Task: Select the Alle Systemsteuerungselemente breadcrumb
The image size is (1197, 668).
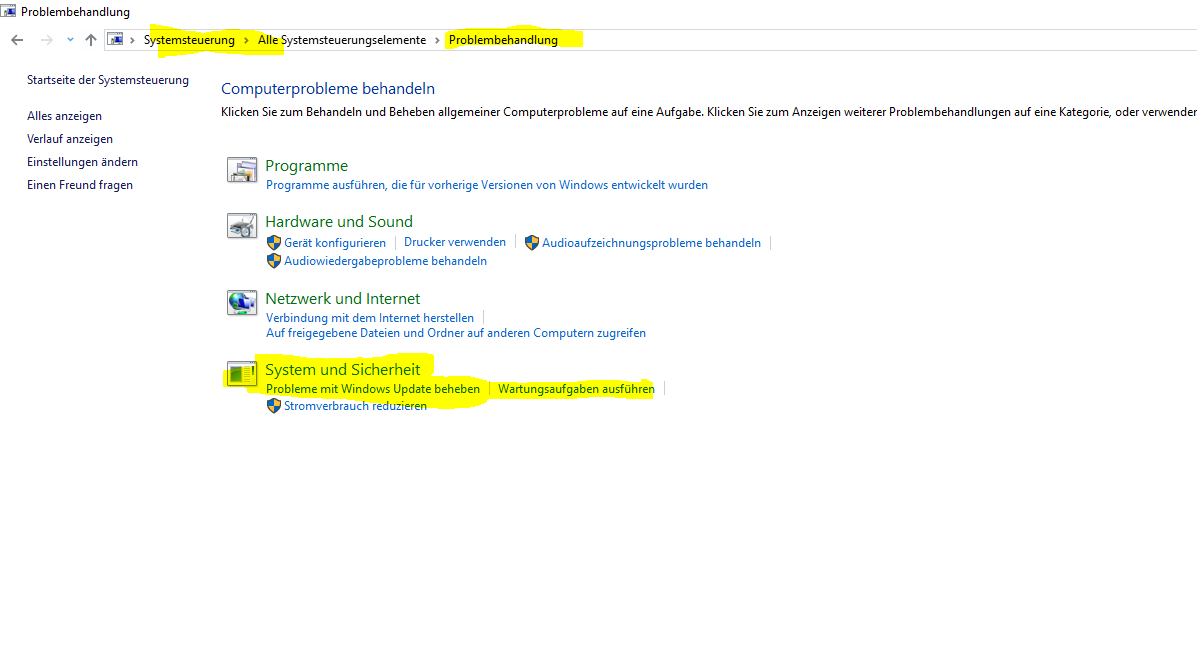Action: click(342, 40)
